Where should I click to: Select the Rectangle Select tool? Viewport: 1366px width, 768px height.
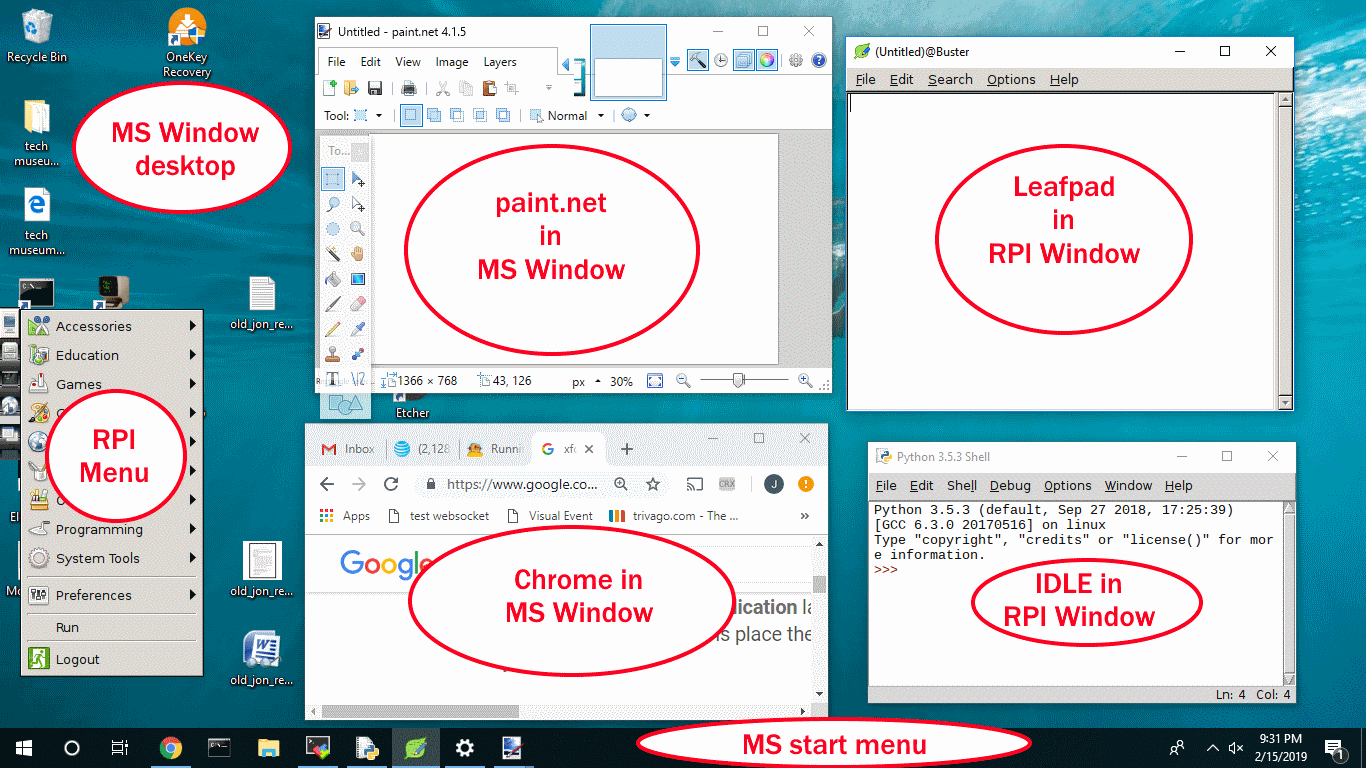coord(333,179)
